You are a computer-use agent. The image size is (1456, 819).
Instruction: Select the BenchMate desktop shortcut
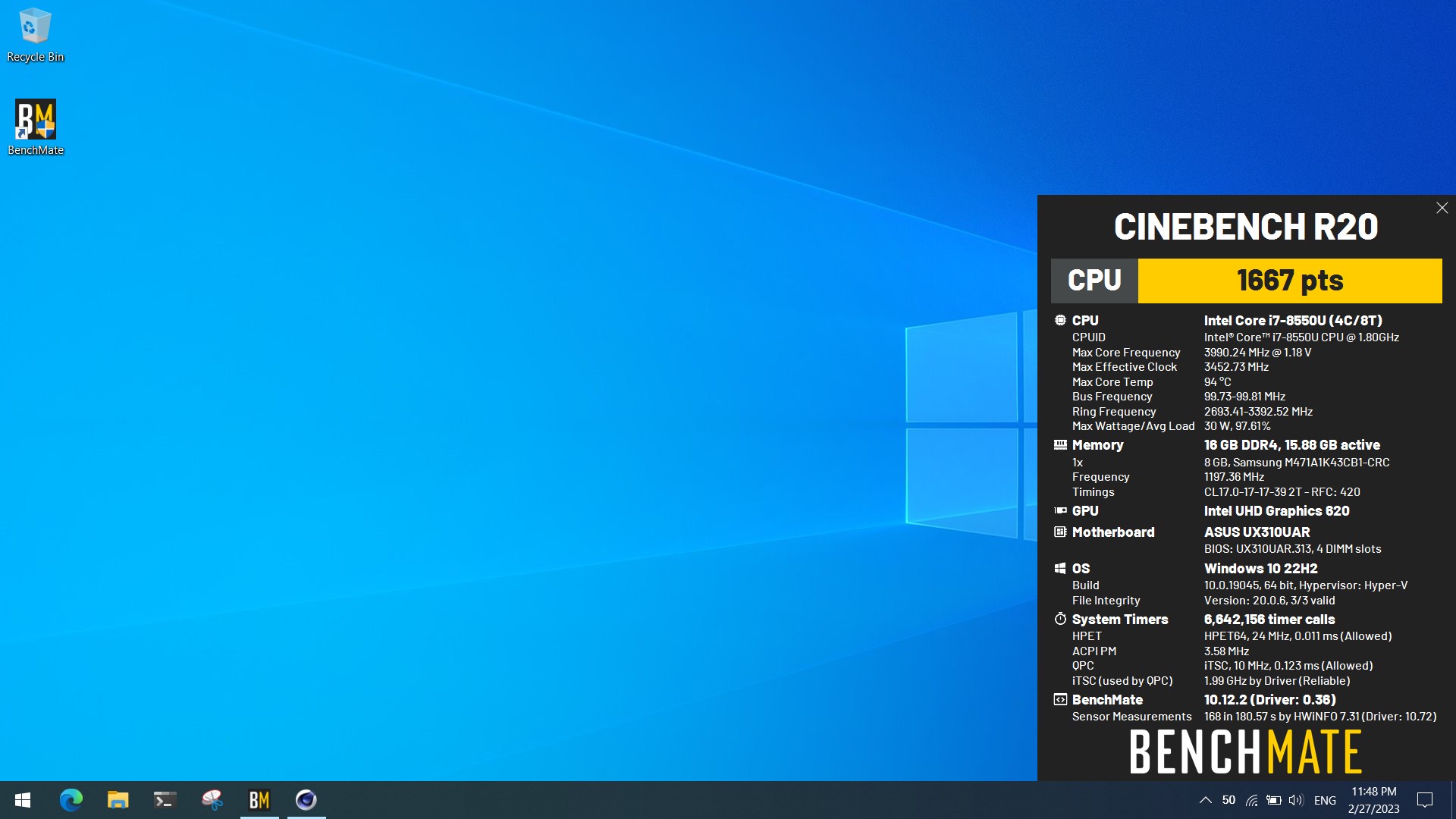pos(35,127)
